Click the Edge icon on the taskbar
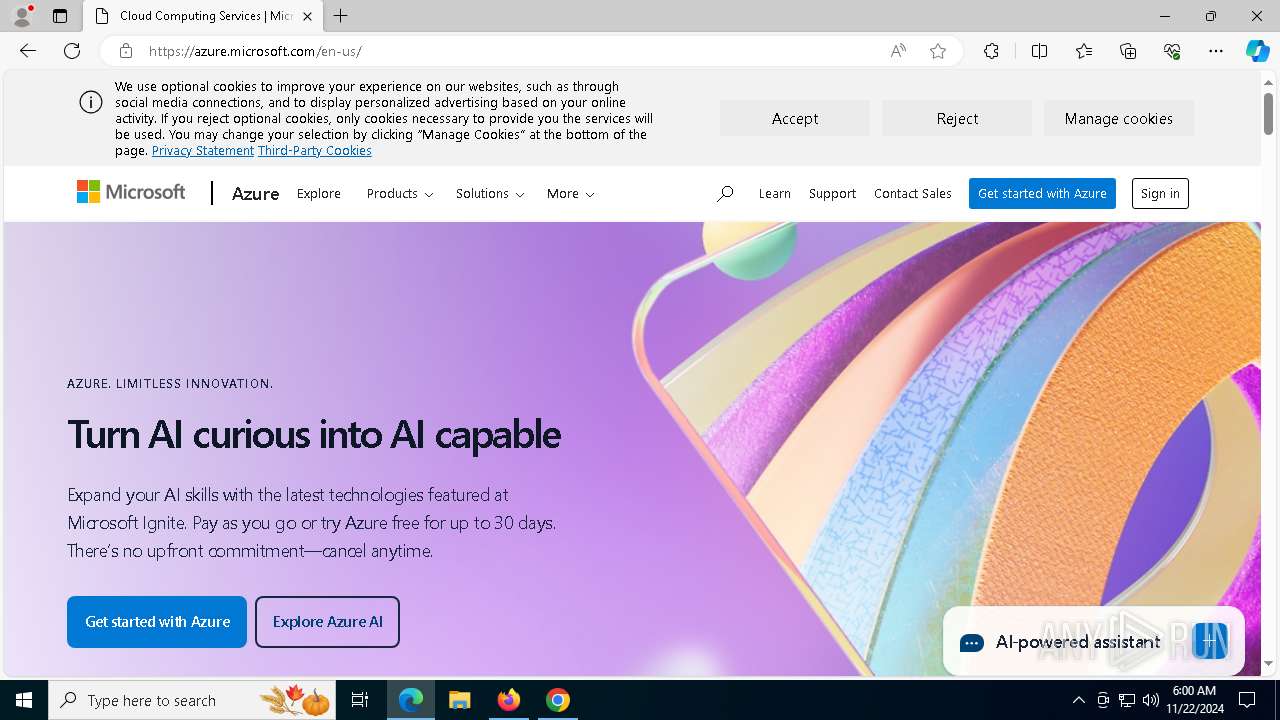The width and height of the screenshot is (1280, 720). click(411, 700)
